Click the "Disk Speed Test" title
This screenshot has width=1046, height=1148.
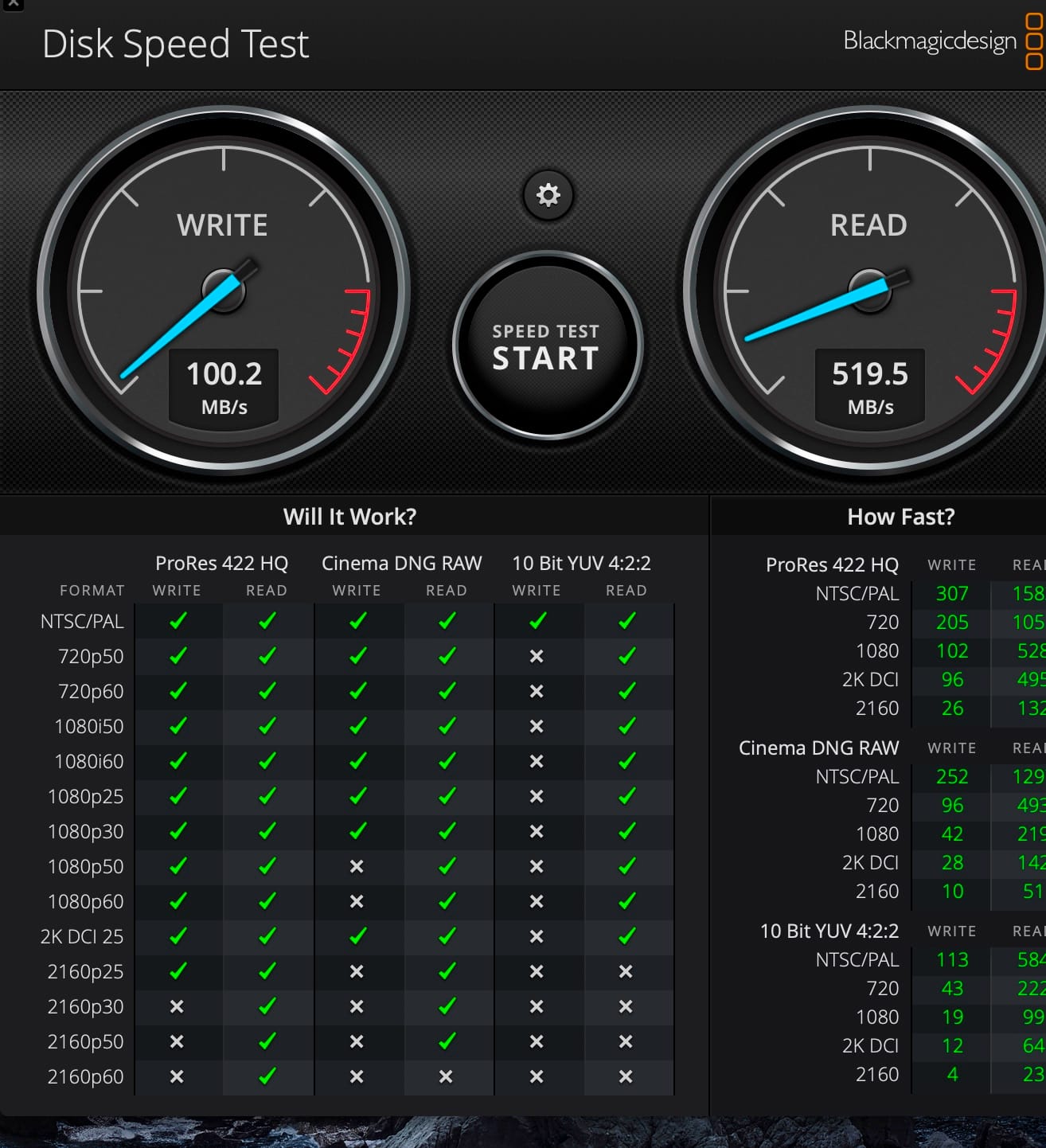click(175, 44)
